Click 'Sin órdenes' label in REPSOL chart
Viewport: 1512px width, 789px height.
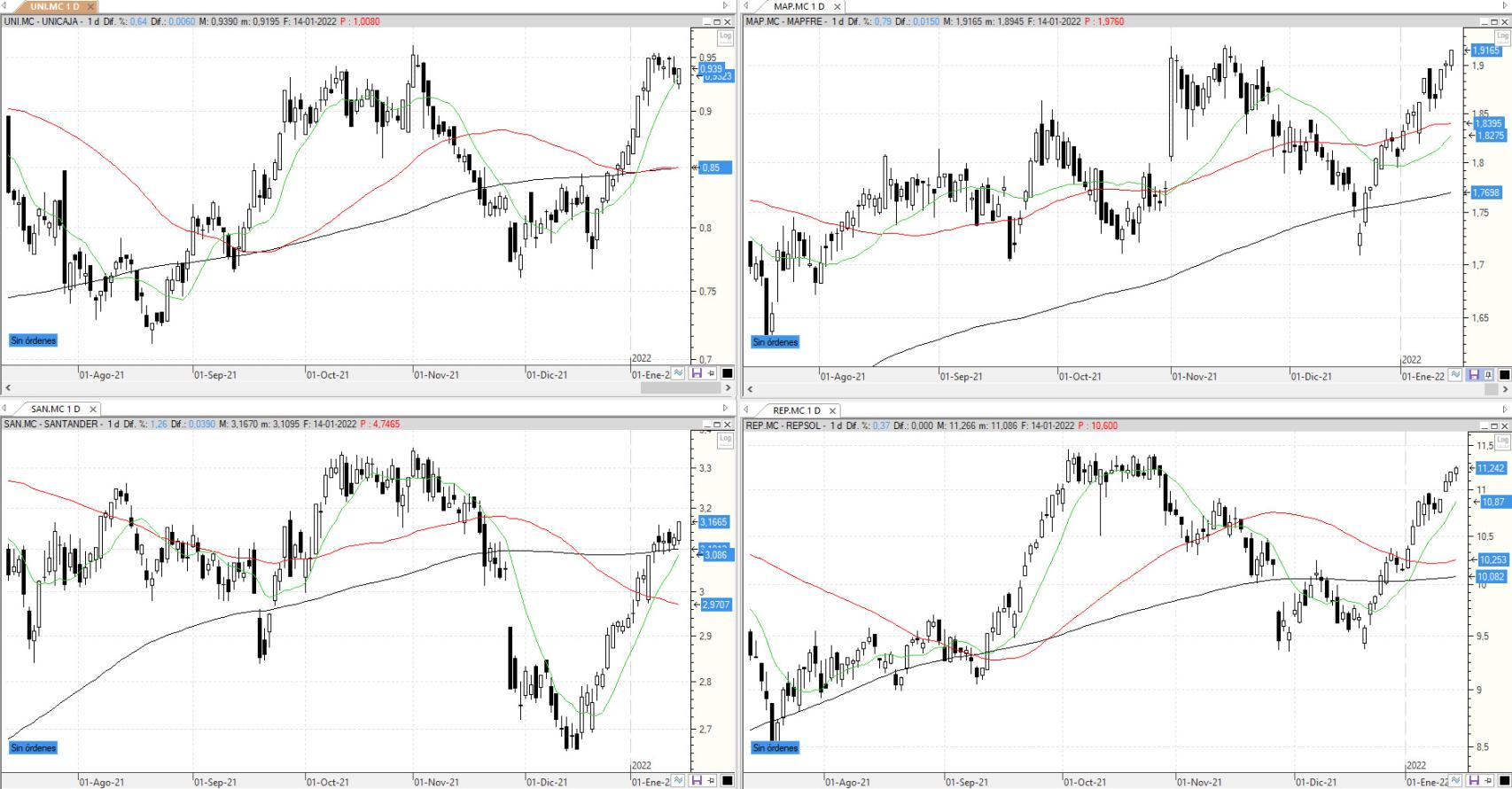[775, 748]
